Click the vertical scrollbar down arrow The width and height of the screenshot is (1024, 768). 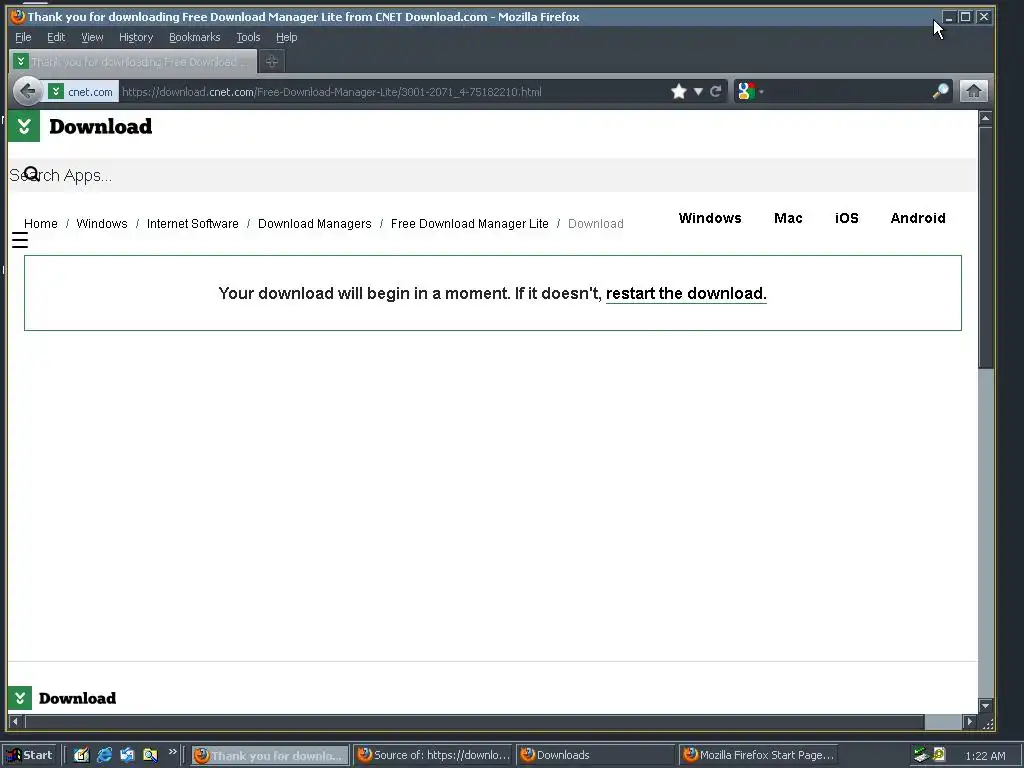coord(985,705)
